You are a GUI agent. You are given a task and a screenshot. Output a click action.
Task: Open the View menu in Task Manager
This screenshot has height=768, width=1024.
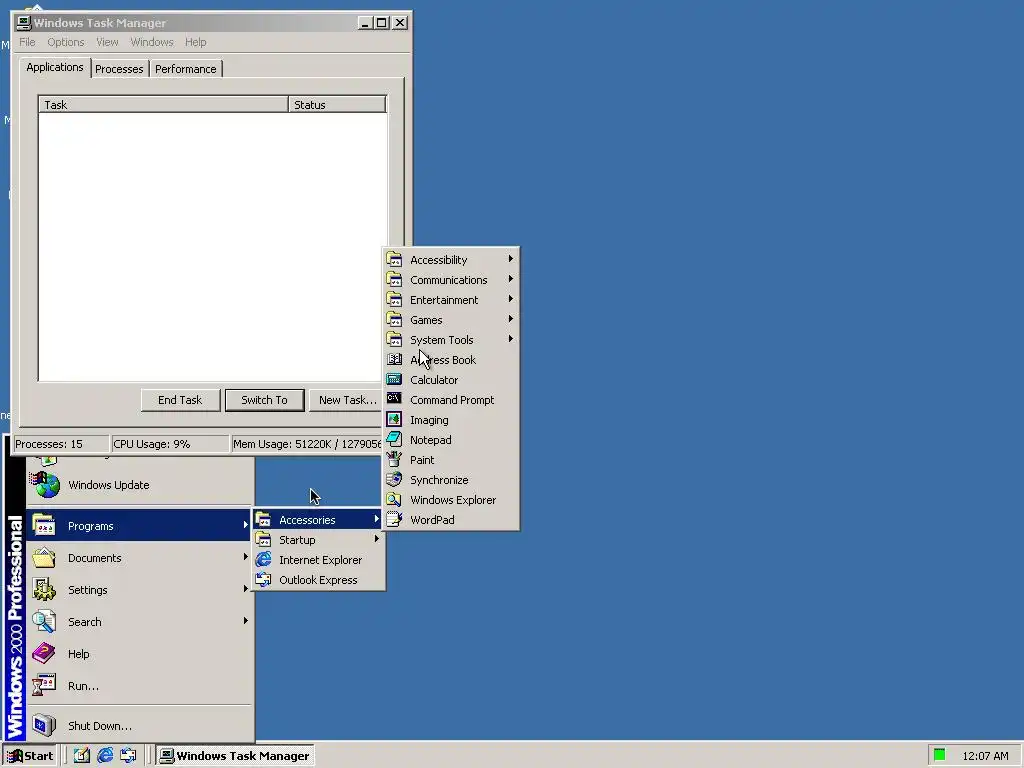(107, 42)
